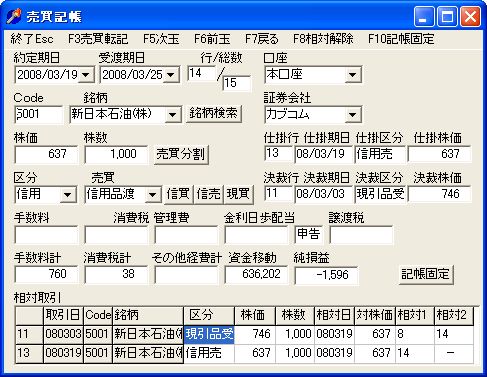Click the 記帳固定 button near 純損益
The height and width of the screenshot is (377, 487).
click(x=426, y=274)
